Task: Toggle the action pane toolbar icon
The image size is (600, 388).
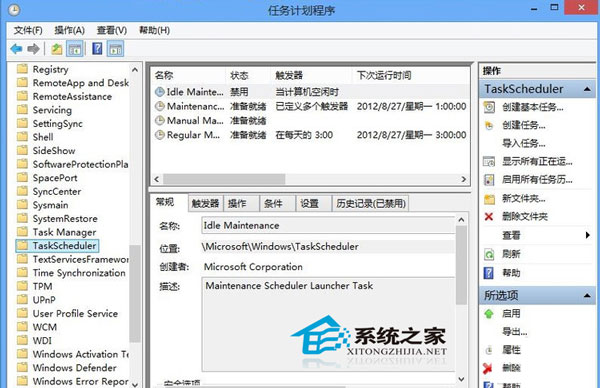Action: click(116, 49)
